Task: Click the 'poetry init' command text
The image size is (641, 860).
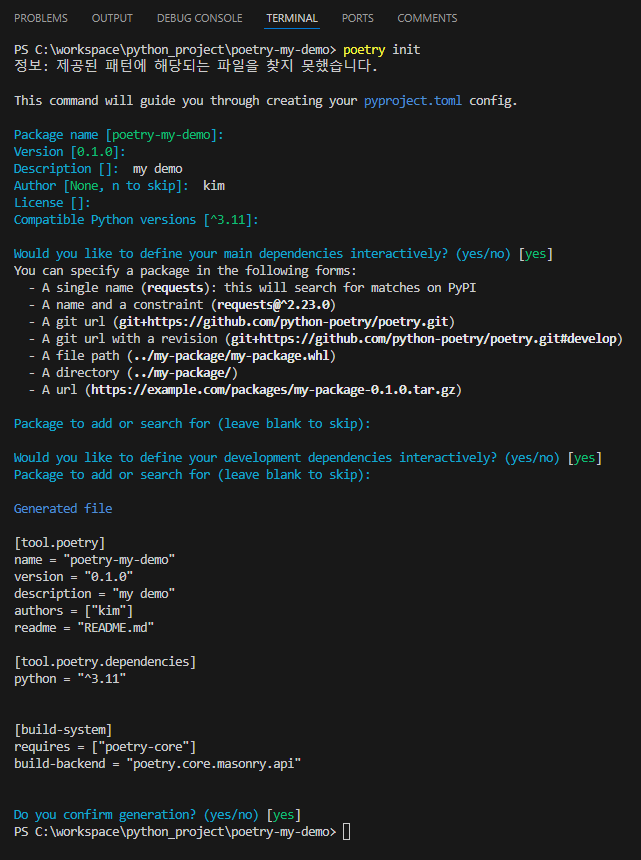Action: [x=382, y=50]
